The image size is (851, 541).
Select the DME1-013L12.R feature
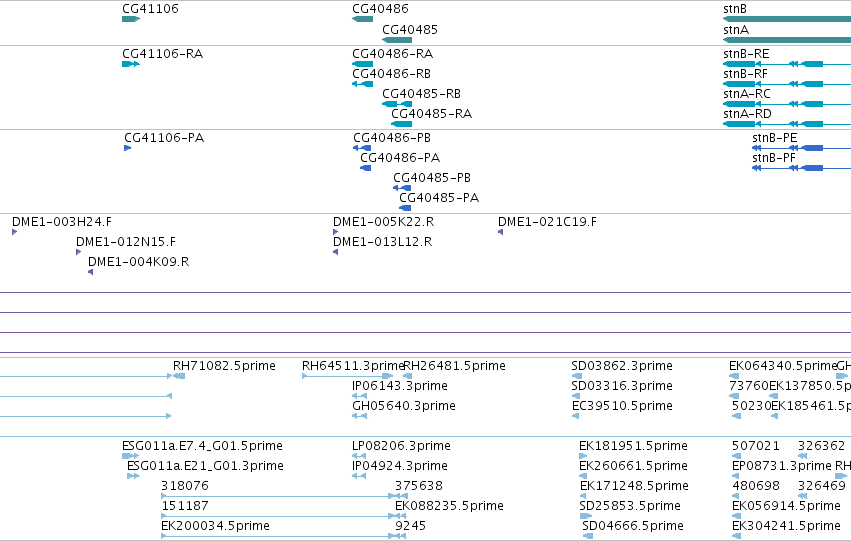pos(383,242)
